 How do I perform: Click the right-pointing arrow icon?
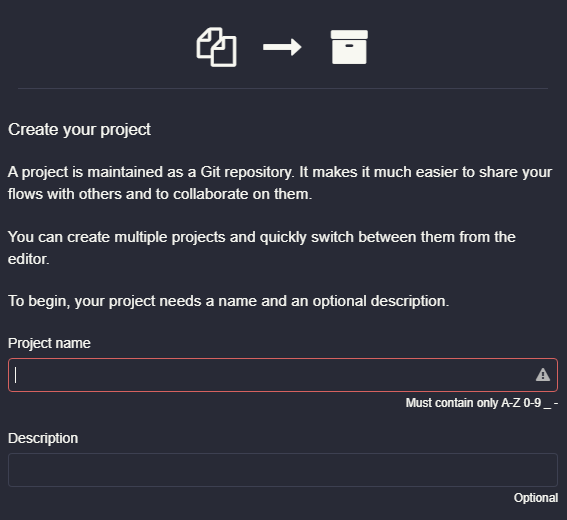tap(282, 47)
